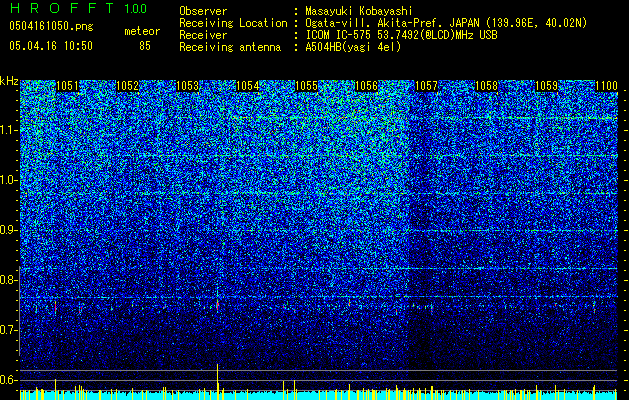Click the 1056 time marker
The width and height of the screenshot is (629, 400).
367,86
